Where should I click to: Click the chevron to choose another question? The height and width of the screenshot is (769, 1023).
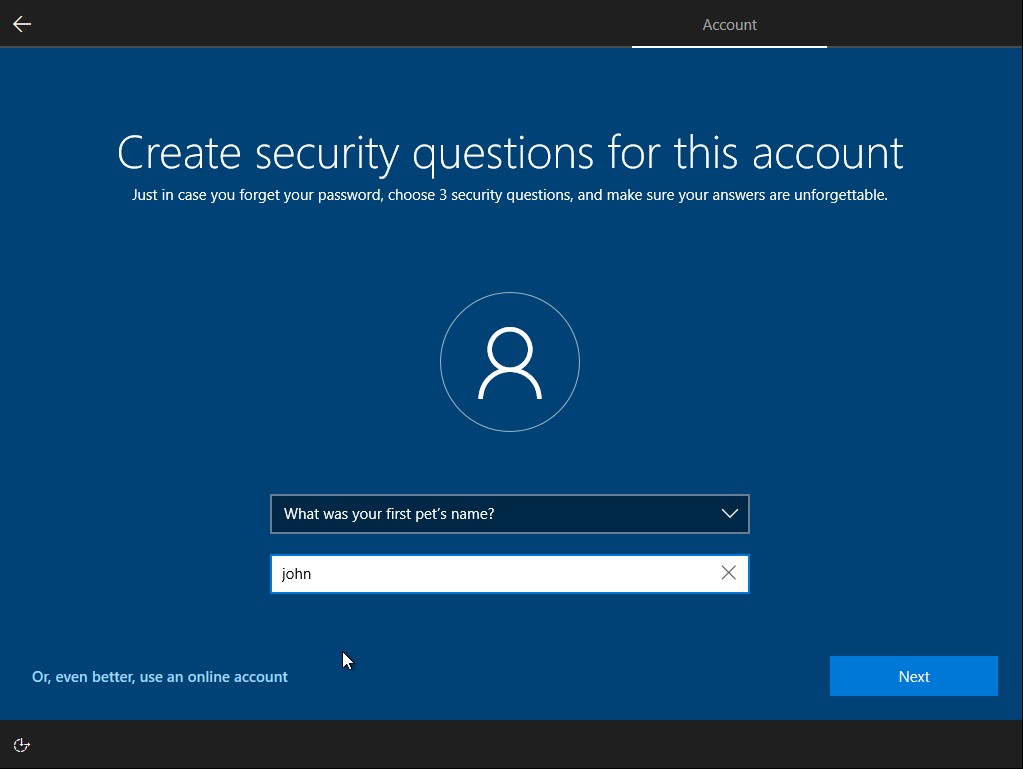(x=728, y=513)
